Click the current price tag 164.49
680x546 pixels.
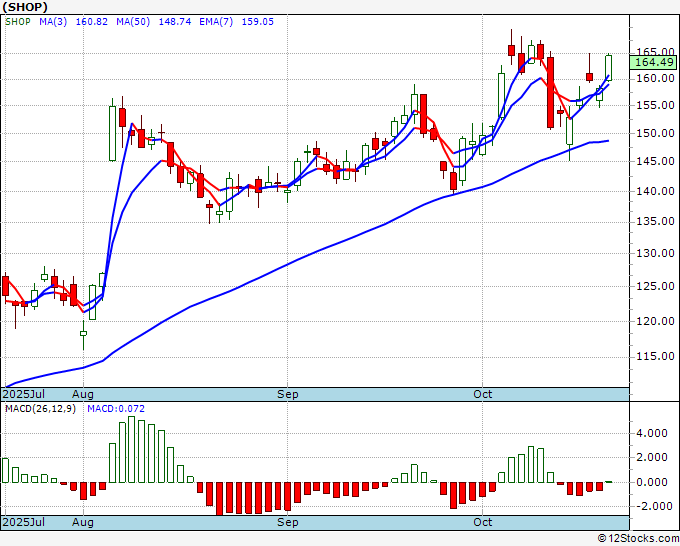pyautogui.click(x=654, y=62)
